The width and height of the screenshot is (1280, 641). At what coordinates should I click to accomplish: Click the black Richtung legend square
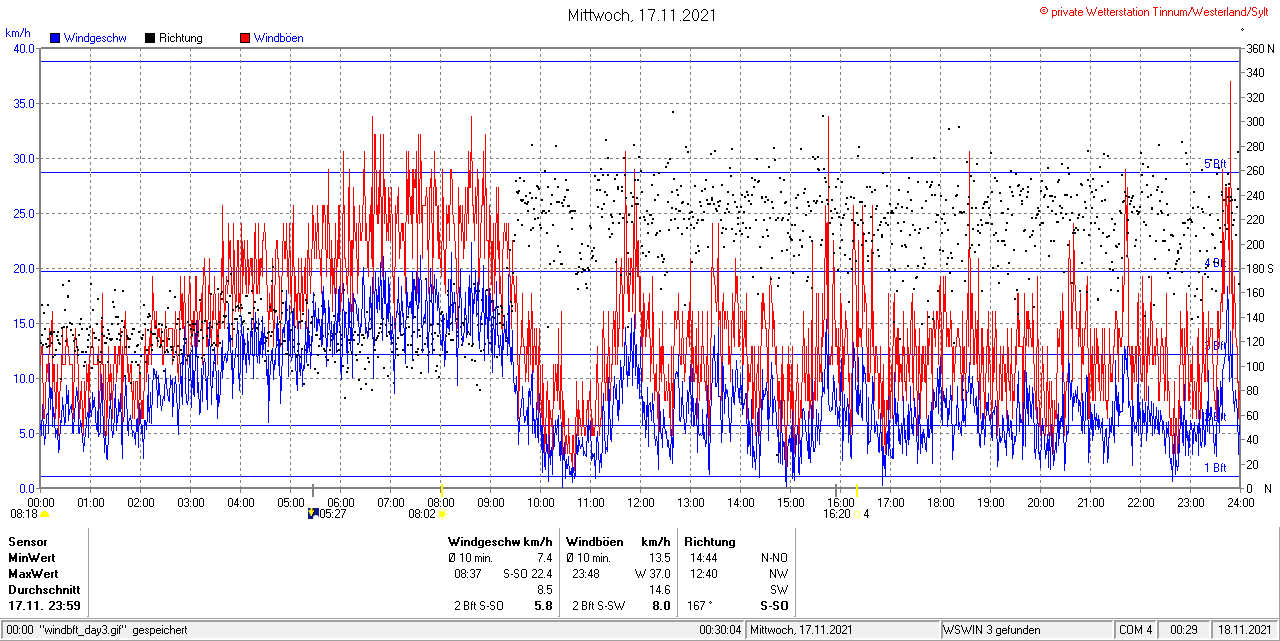[150, 38]
